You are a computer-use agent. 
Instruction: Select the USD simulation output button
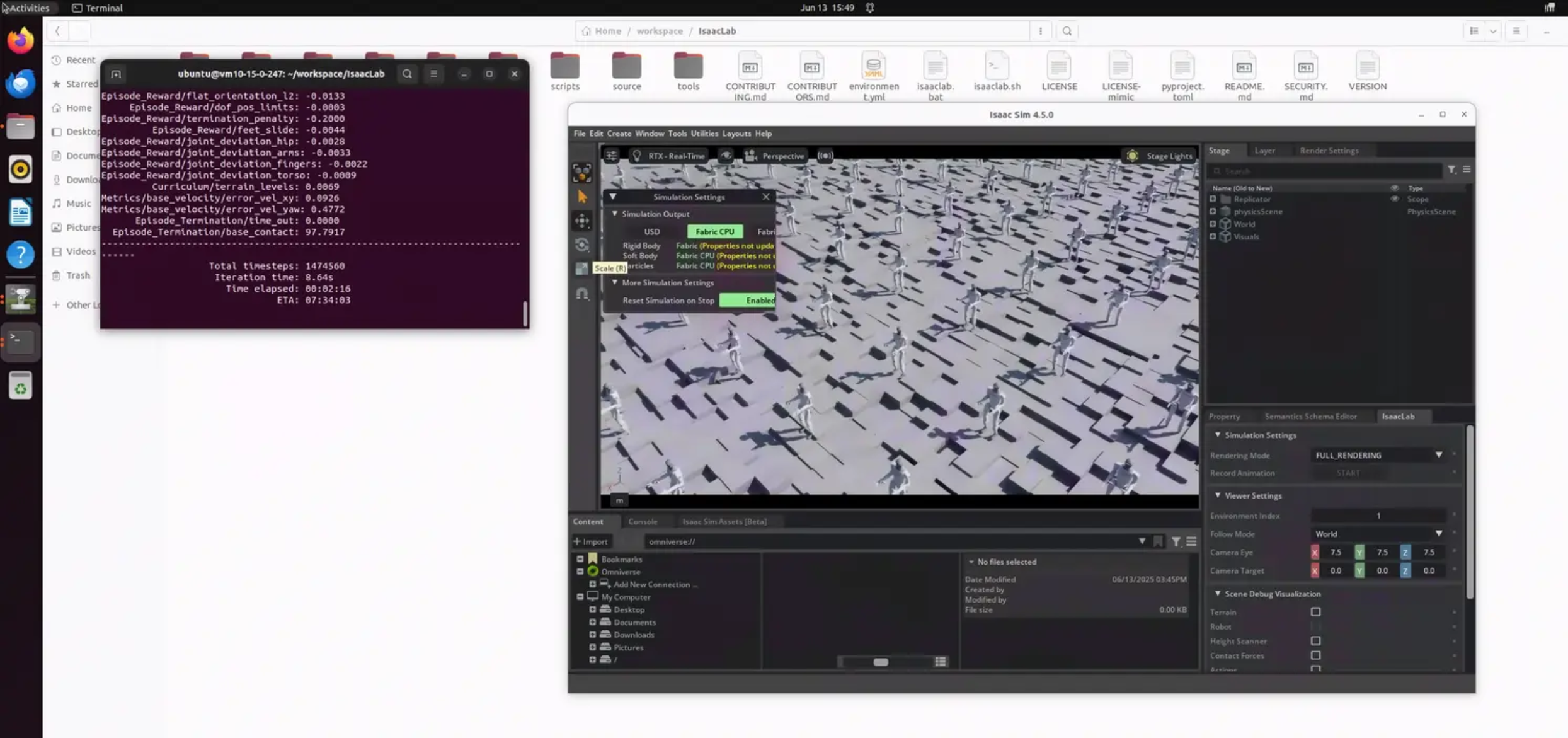651,232
